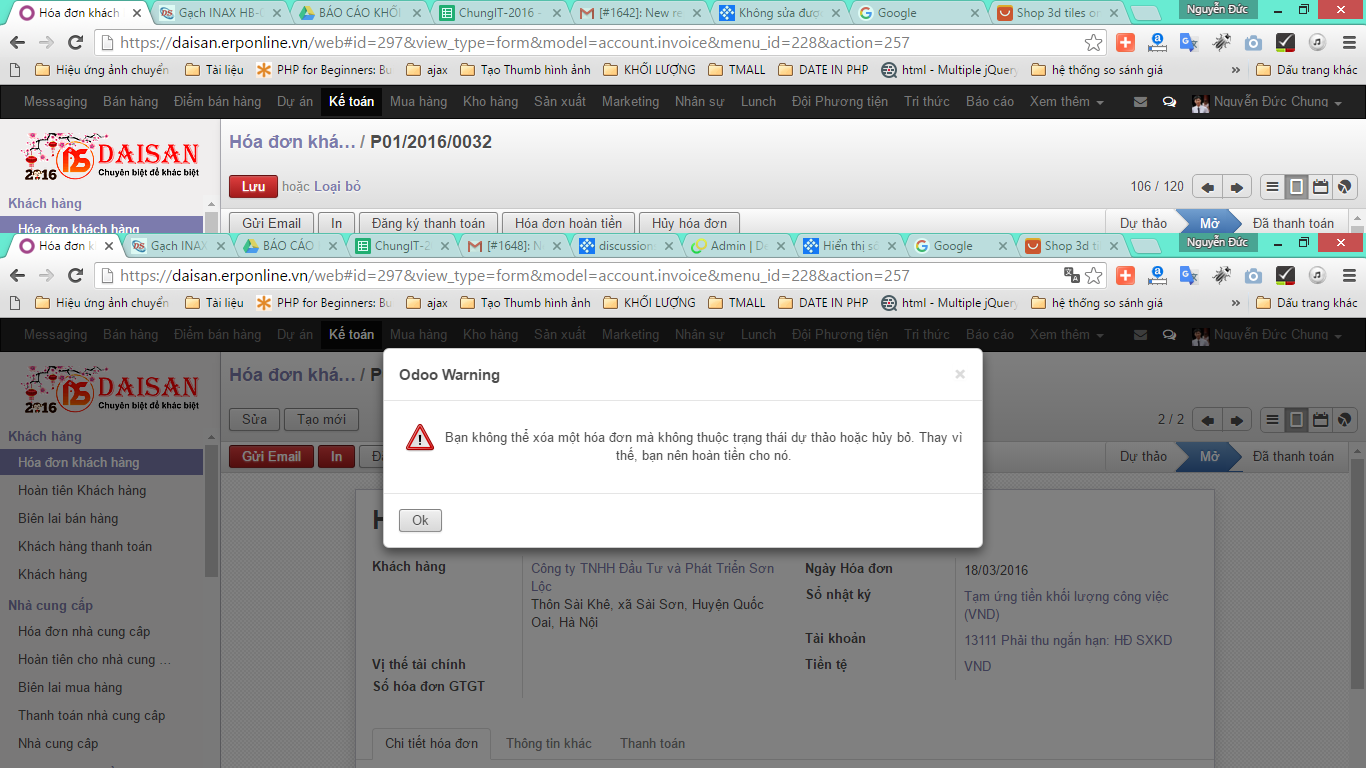Expand the Xem thêm dropdown in the upper navbar
1366x768 pixels.
(1067, 102)
